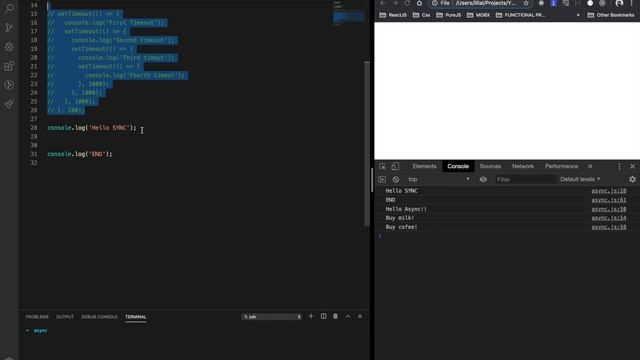
Task: Go to browser Home page
Action: 419,3
